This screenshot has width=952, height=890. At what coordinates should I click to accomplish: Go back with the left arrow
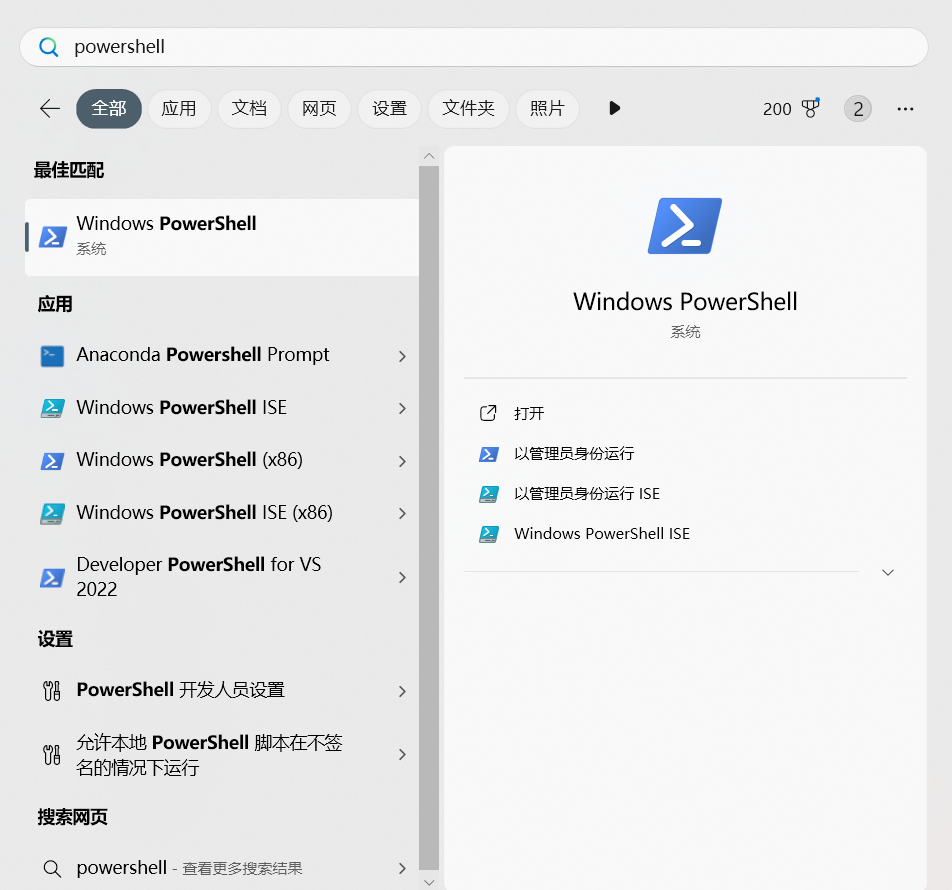(50, 109)
